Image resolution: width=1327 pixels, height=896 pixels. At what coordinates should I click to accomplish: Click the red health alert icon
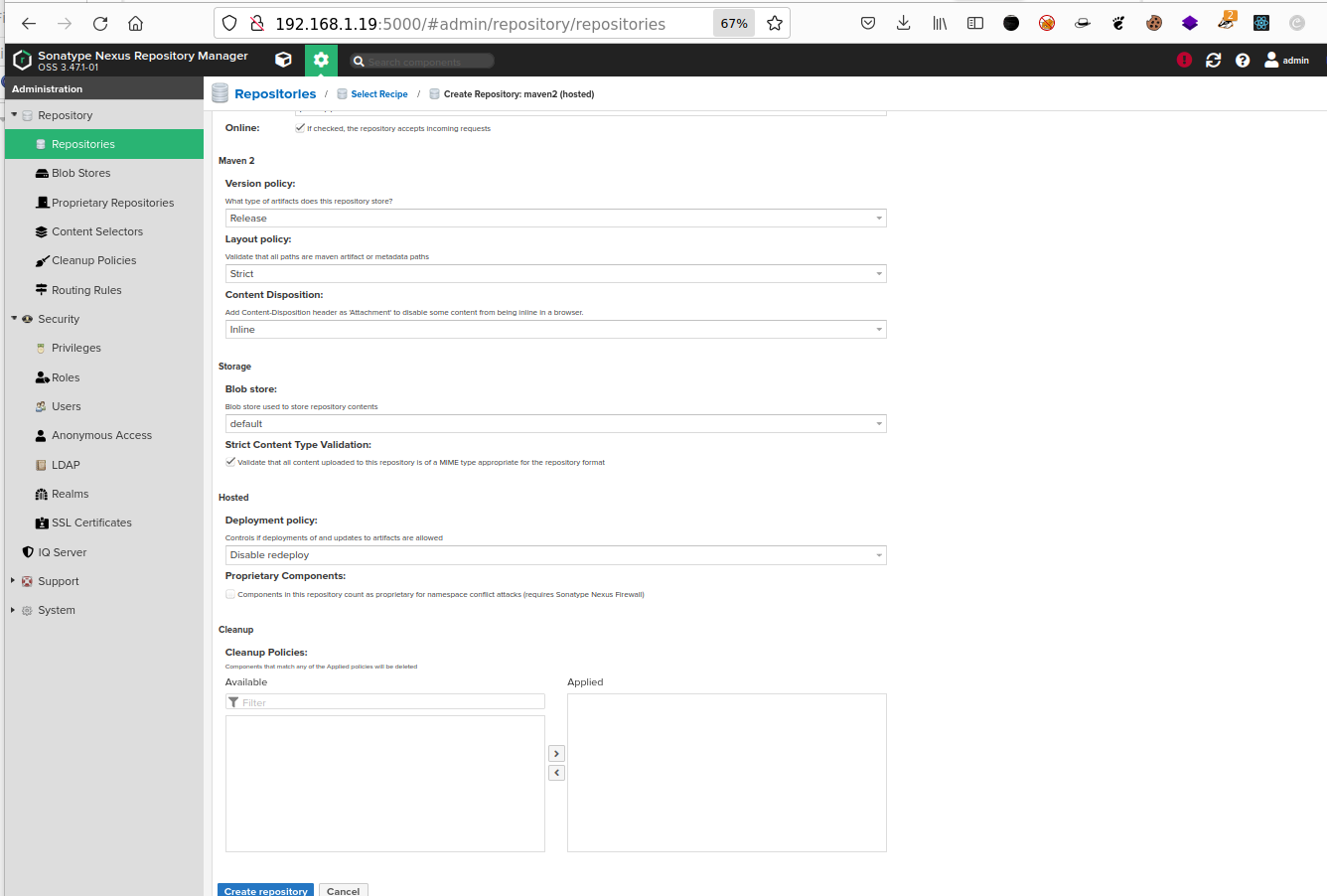click(1184, 60)
